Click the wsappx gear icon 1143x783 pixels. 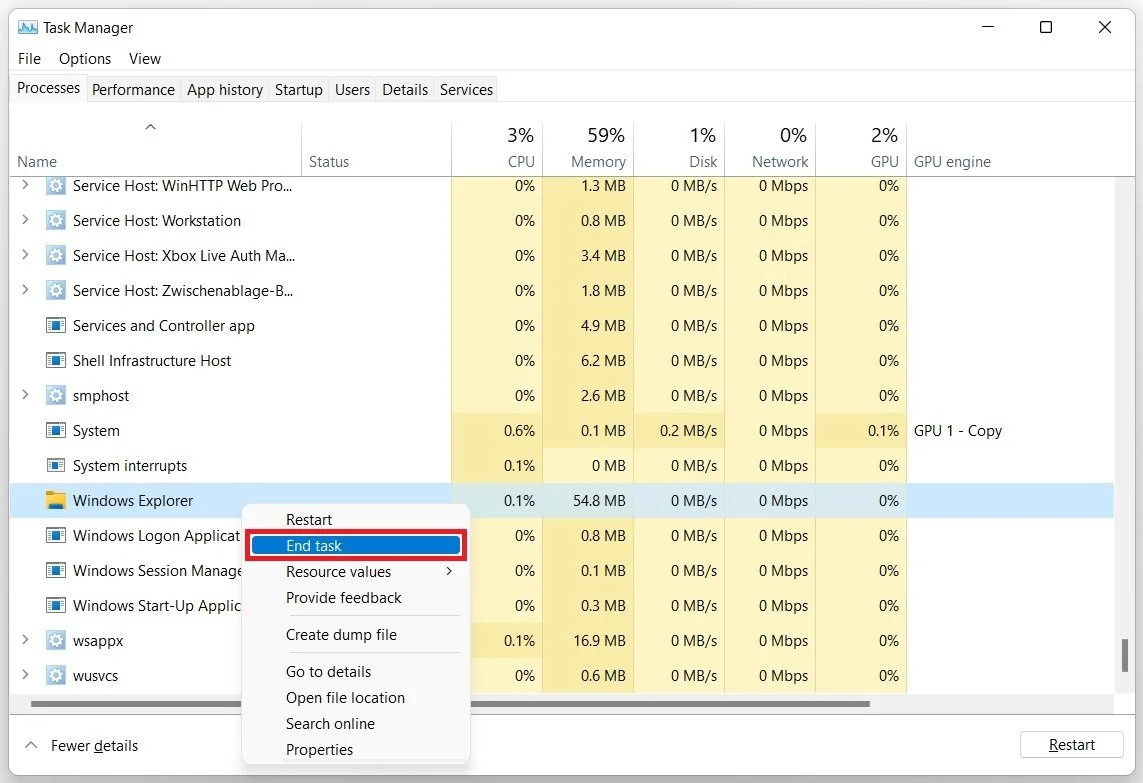click(x=55, y=641)
